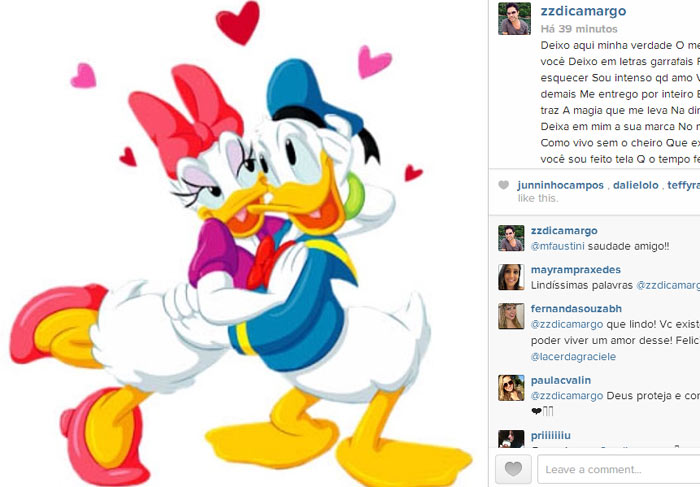Open fernandasouzabh username link
Viewport: 700px width, 487px height.
click(576, 308)
